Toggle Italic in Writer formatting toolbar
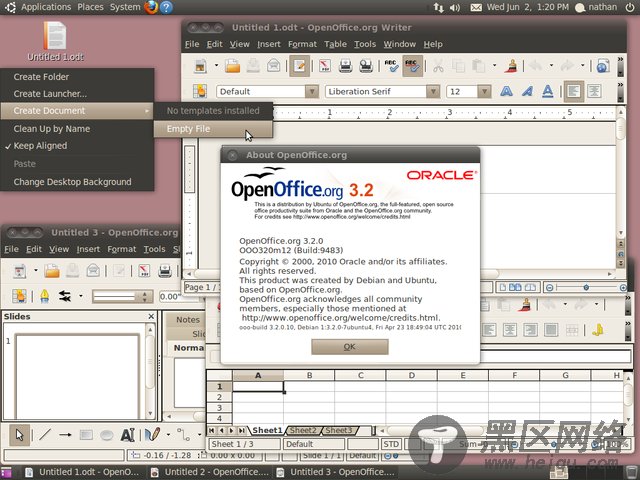The width and height of the screenshot is (640, 480). [x=527, y=91]
